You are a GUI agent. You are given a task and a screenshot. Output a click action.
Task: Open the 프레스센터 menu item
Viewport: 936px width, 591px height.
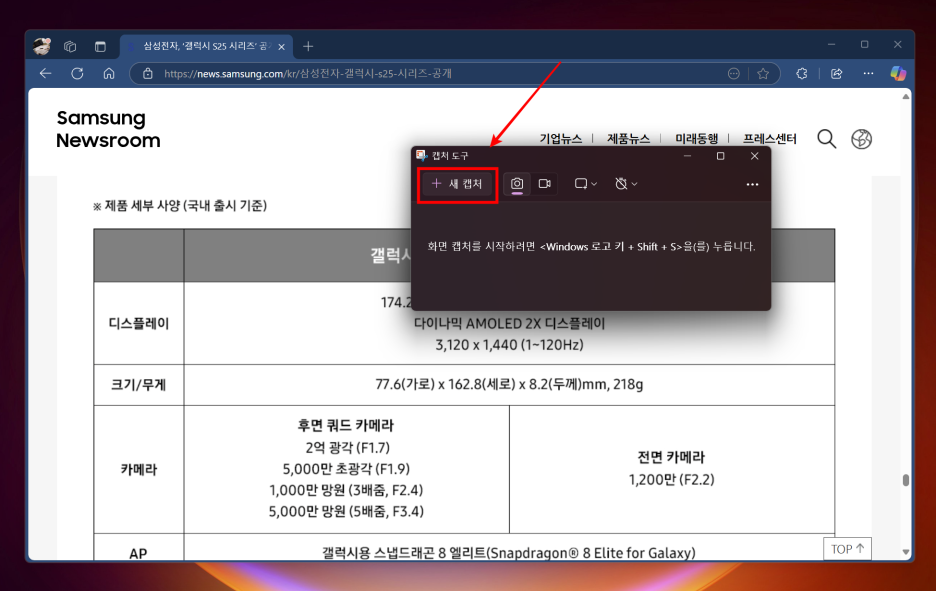[x=769, y=138]
